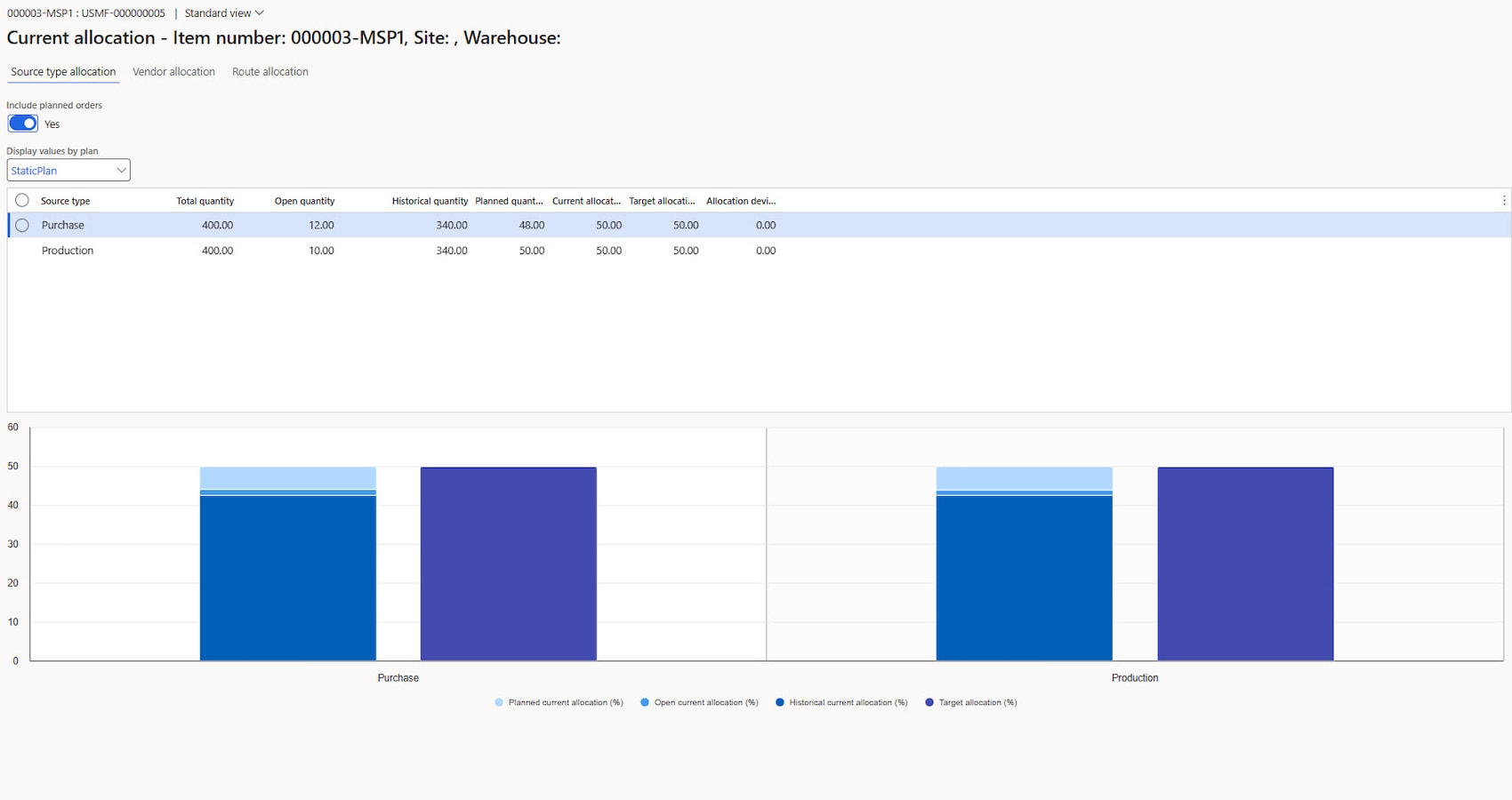Open the Route allocation tab
The image size is (1512, 800).
[x=270, y=72]
